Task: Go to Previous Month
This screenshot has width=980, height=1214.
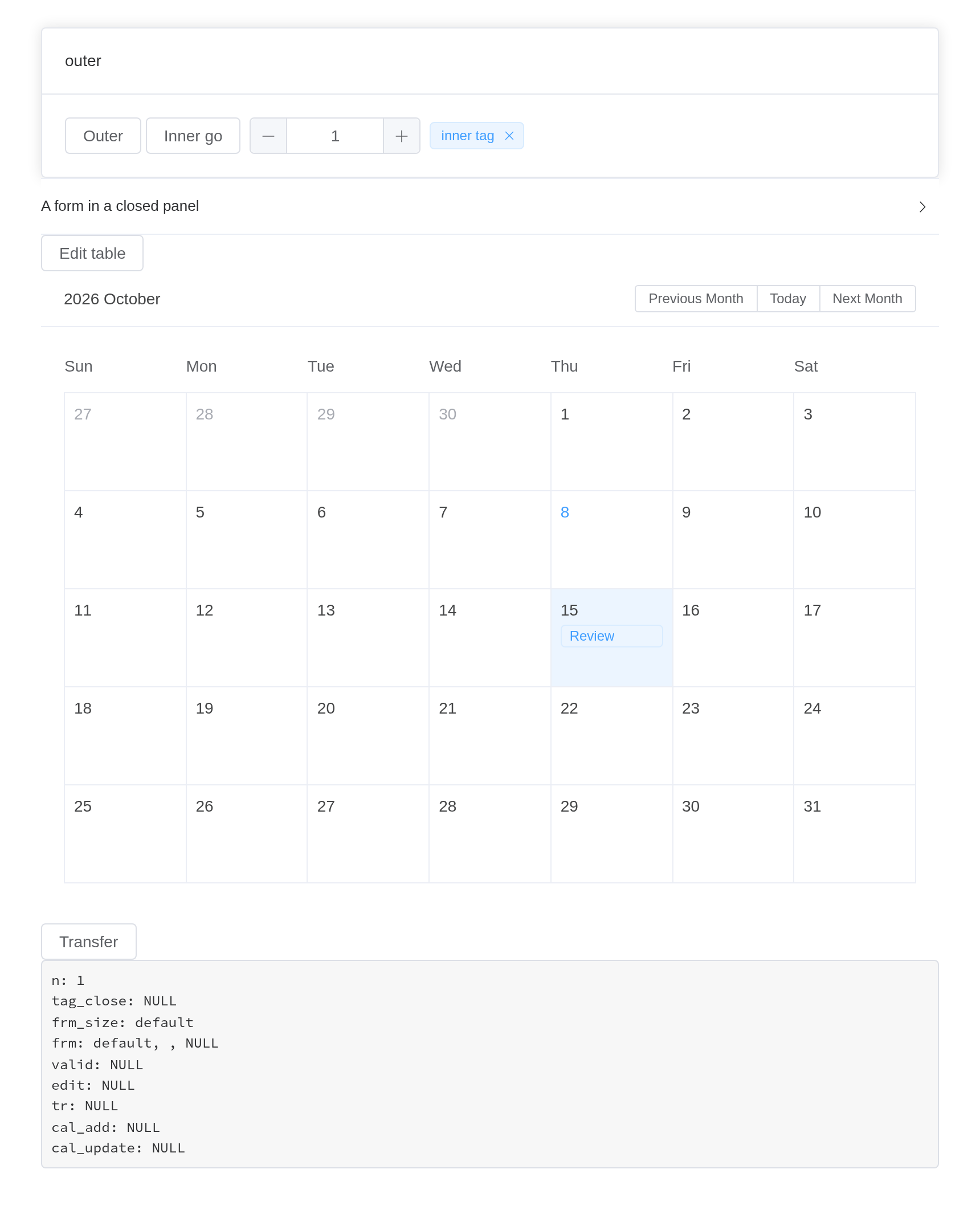Action: (696, 299)
